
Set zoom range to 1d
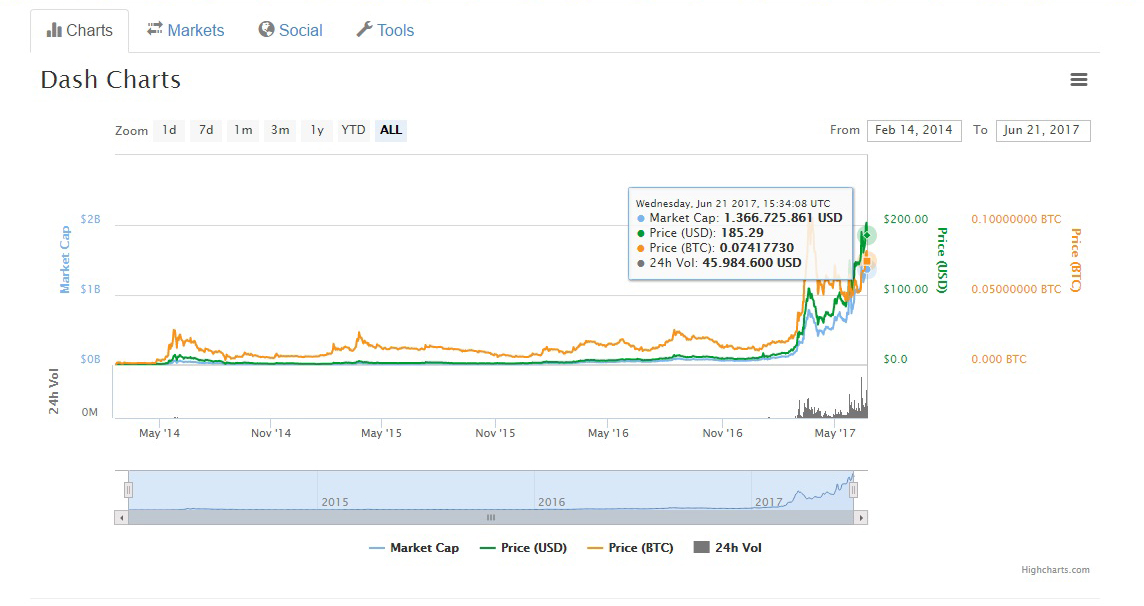click(169, 130)
